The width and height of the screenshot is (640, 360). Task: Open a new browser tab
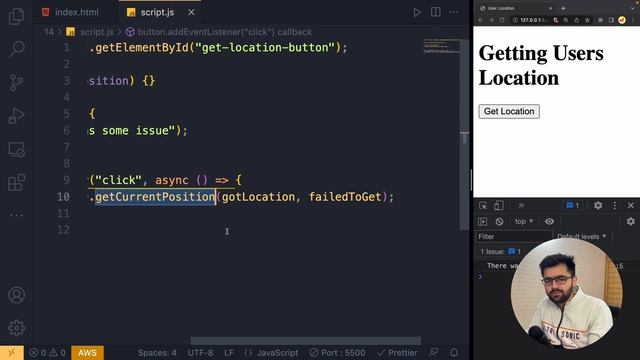click(x=563, y=8)
